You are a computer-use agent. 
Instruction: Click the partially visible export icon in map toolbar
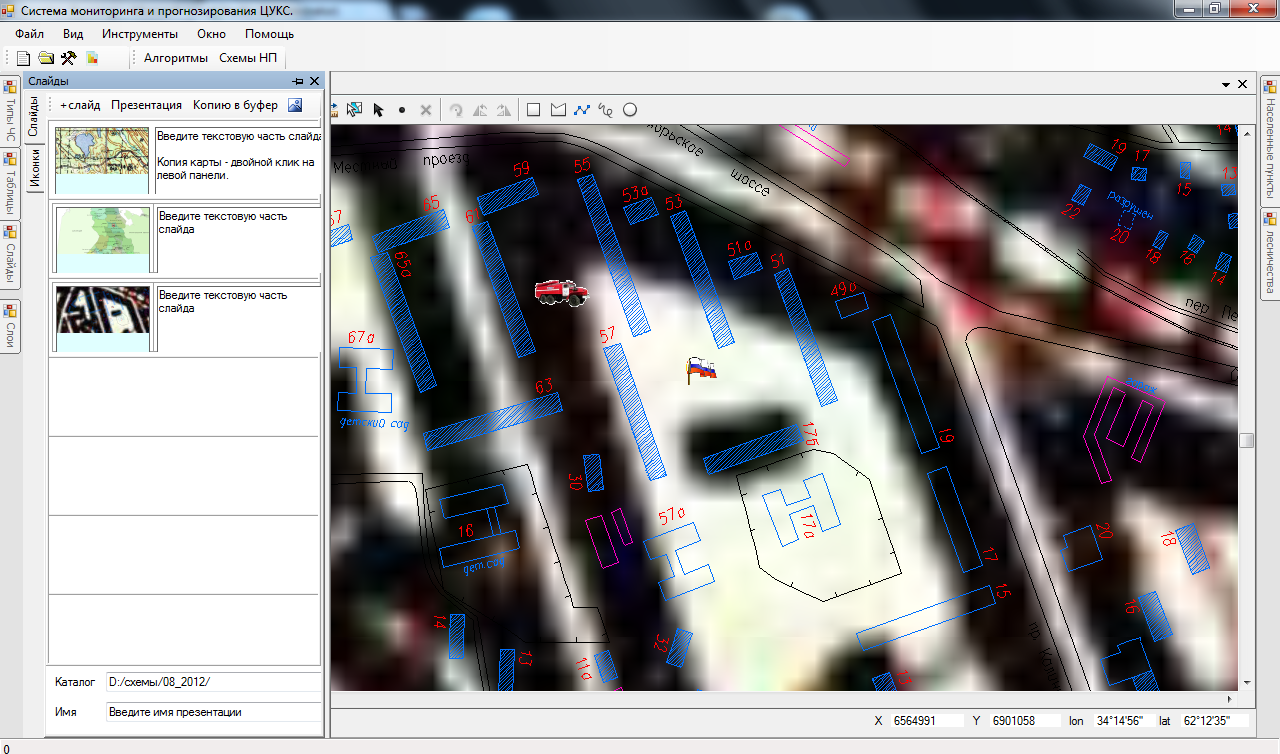point(336,110)
